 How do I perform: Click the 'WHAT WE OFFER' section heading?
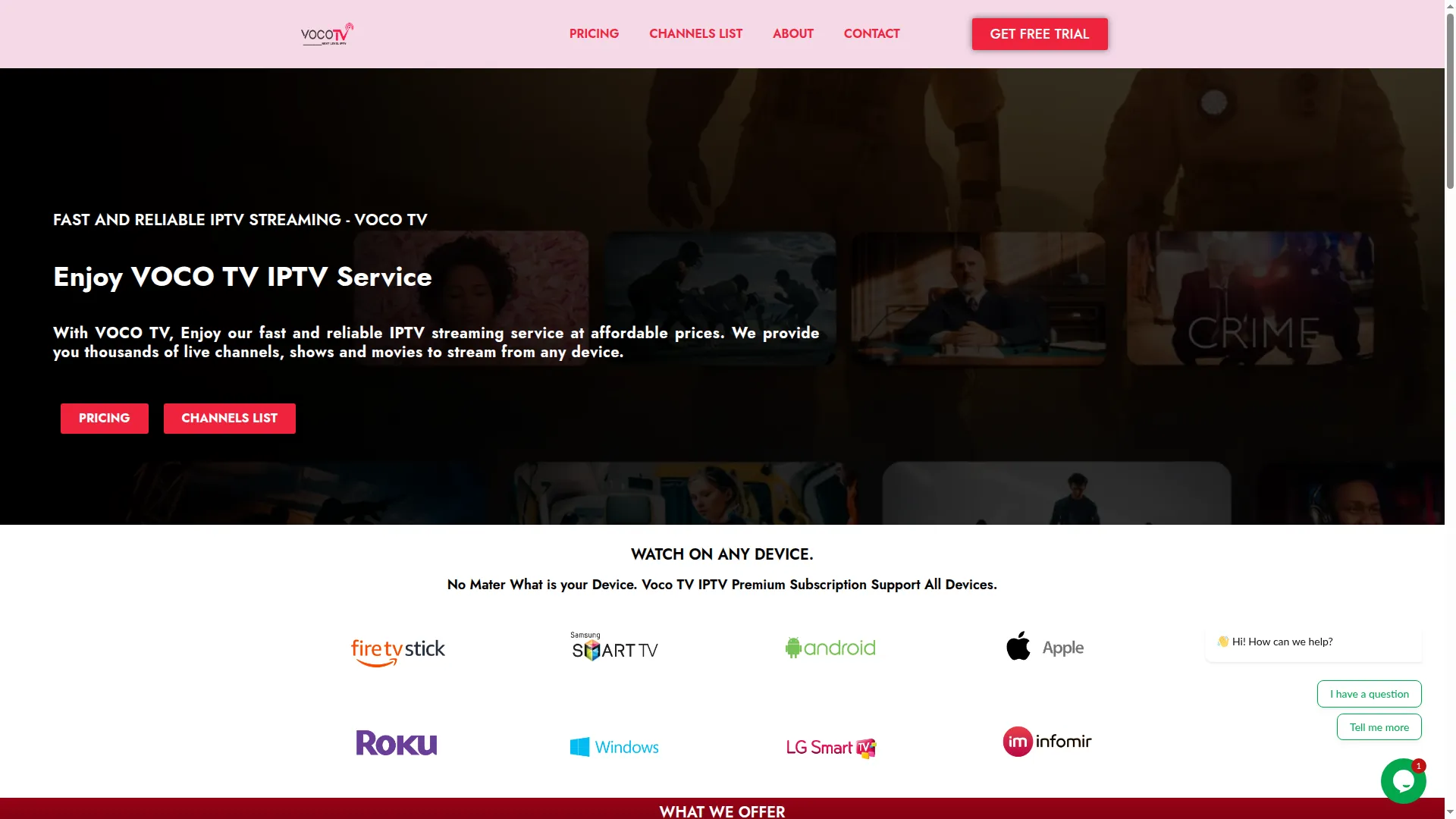[x=722, y=811]
